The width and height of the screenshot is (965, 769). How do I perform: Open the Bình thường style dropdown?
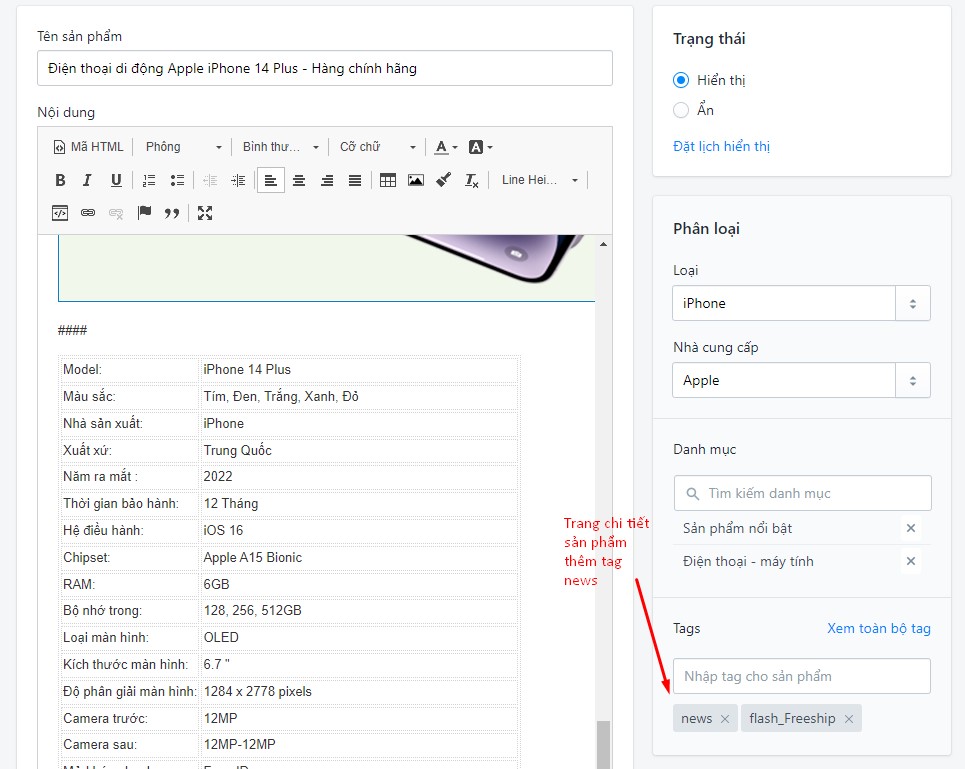281,147
